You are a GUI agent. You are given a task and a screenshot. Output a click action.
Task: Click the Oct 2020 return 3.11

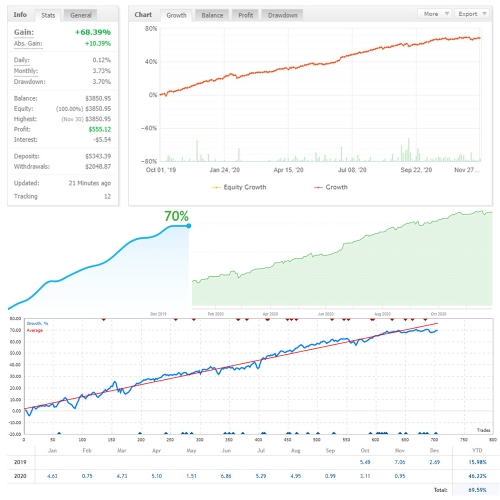[x=365, y=476]
